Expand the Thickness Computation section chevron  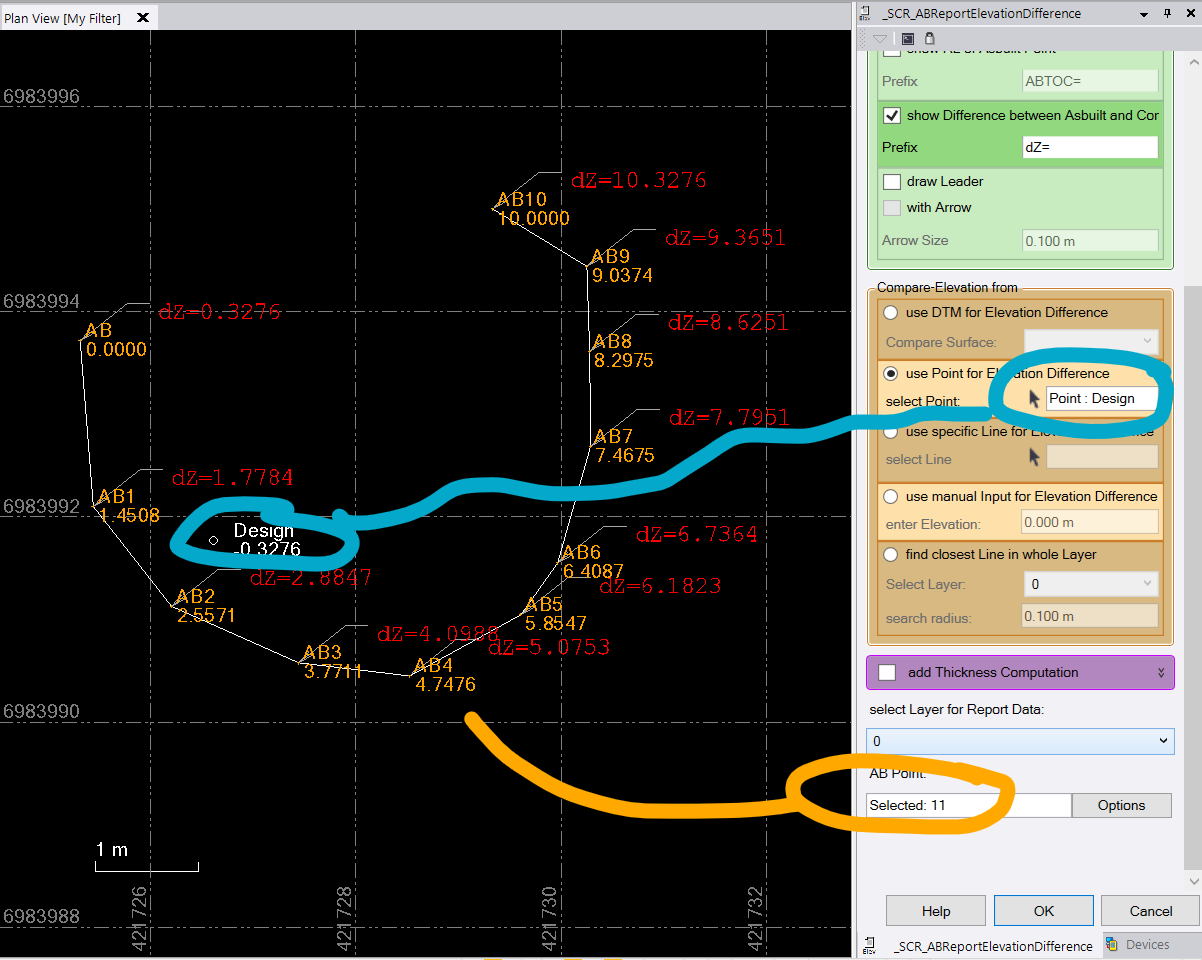pyautogui.click(x=1162, y=673)
